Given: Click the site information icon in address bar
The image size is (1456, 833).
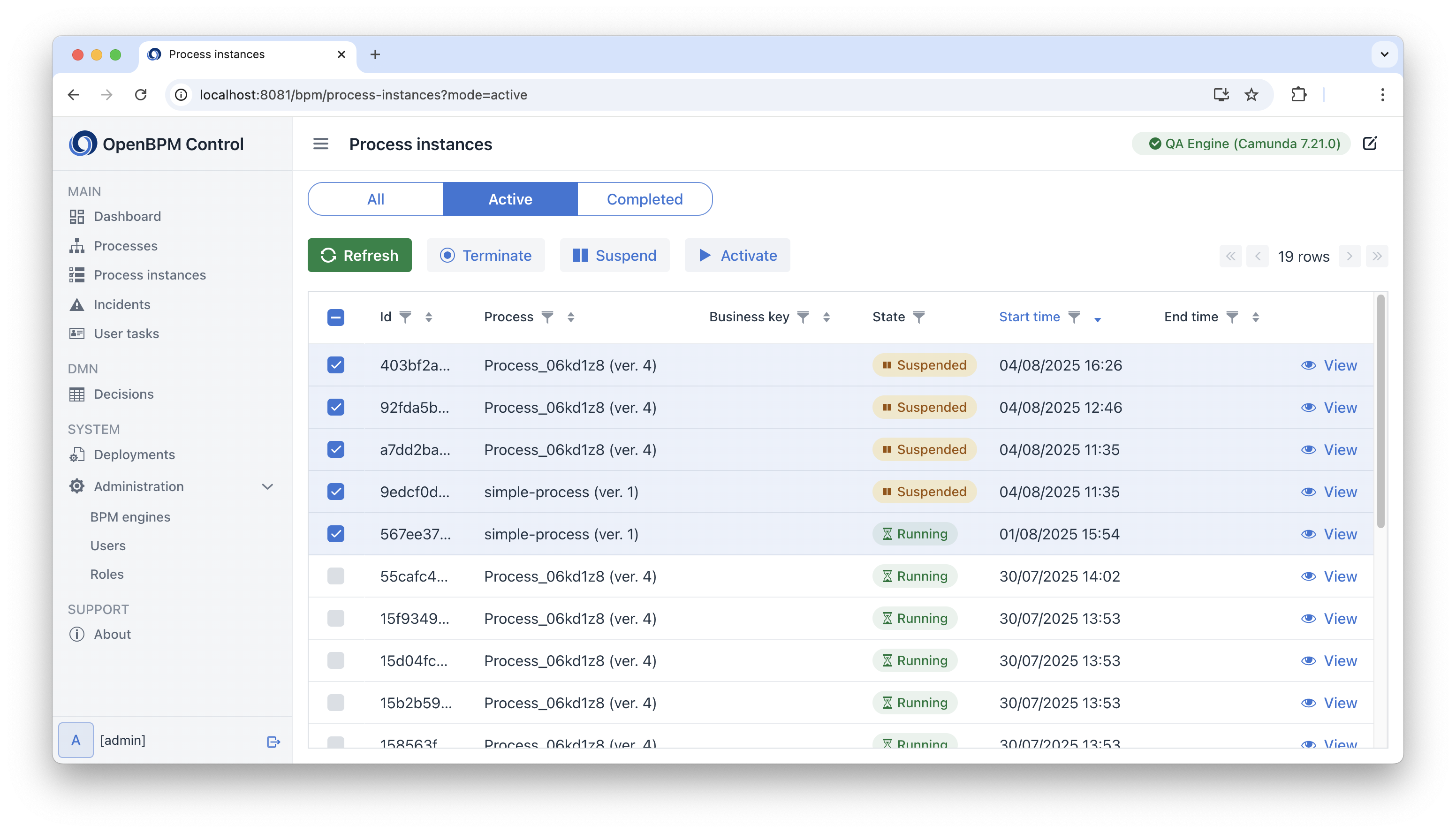Looking at the screenshot, I should click(x=181, y=94).
